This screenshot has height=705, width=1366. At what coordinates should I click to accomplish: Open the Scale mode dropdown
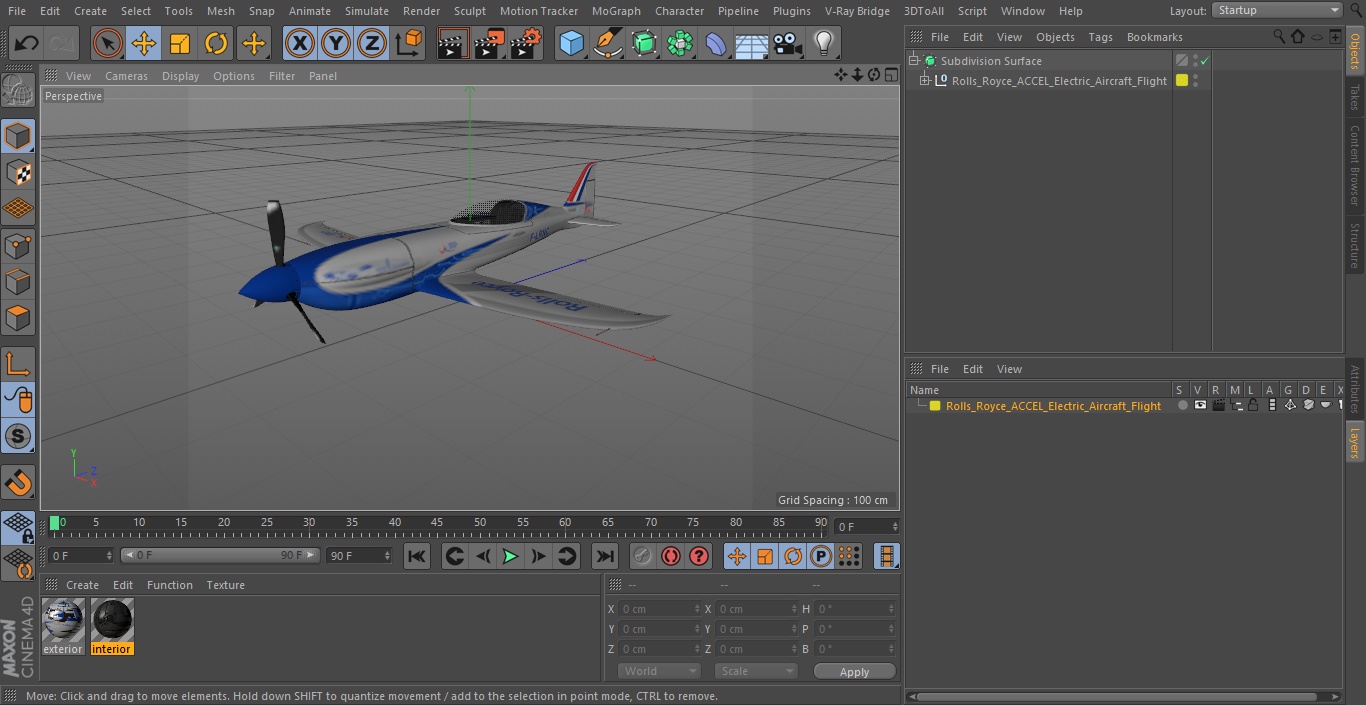click(755, 671)
